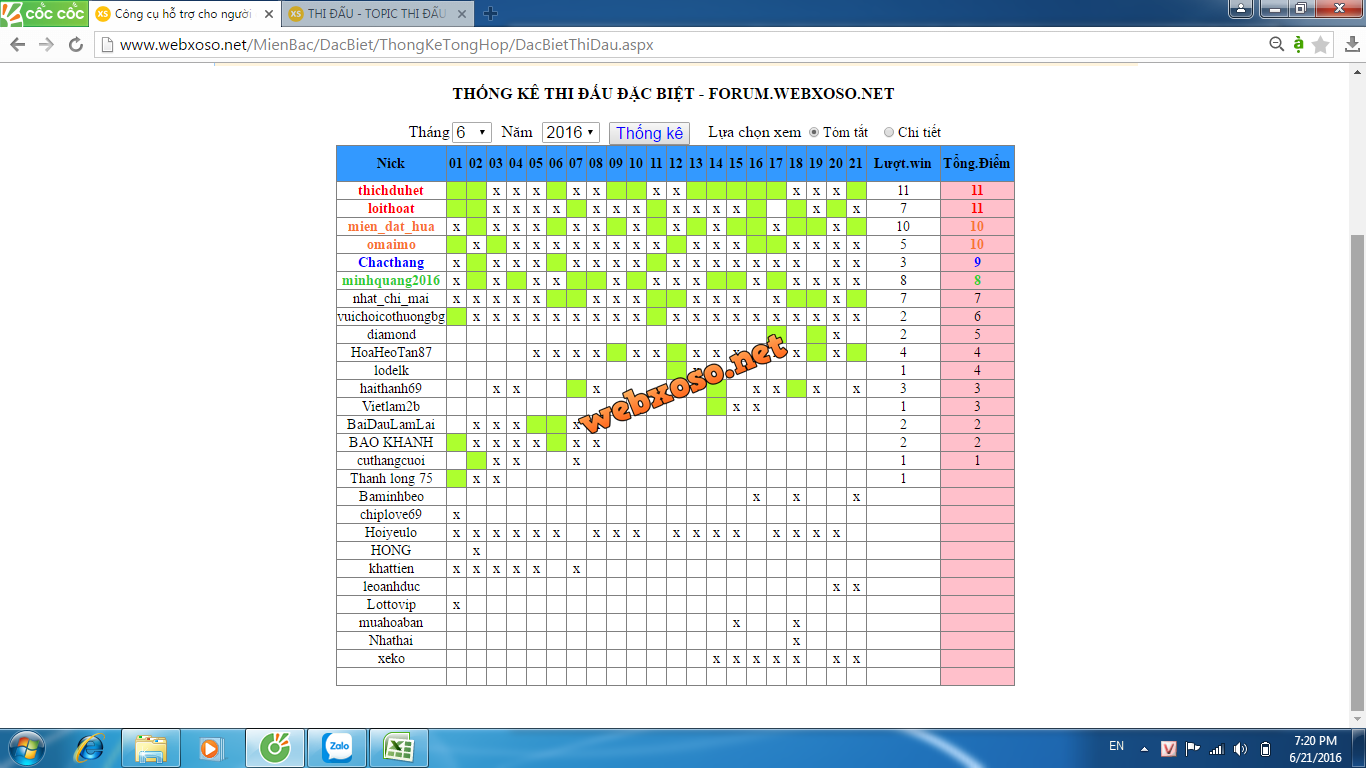
Task: Click the nick lodelk
Action: (x=391, y=370)
